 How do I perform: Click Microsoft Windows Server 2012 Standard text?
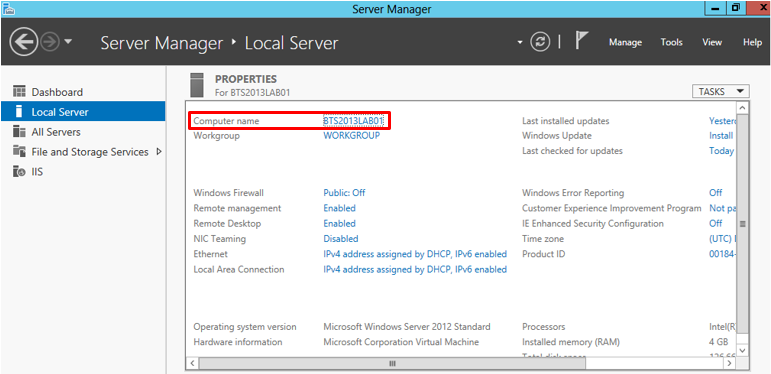407,326
